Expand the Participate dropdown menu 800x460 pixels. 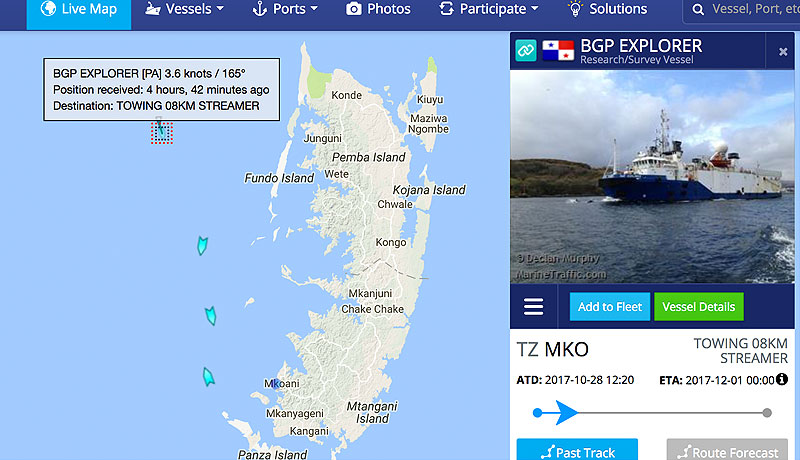coord(489,9)
